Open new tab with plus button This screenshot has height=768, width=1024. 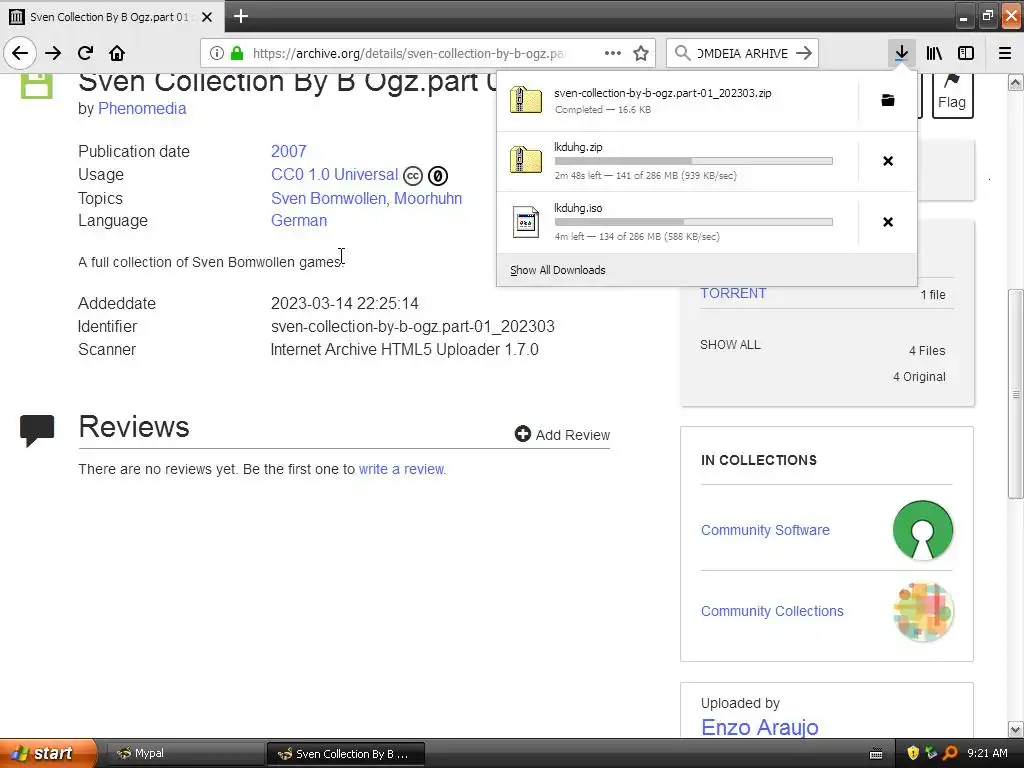pos(240,16)
